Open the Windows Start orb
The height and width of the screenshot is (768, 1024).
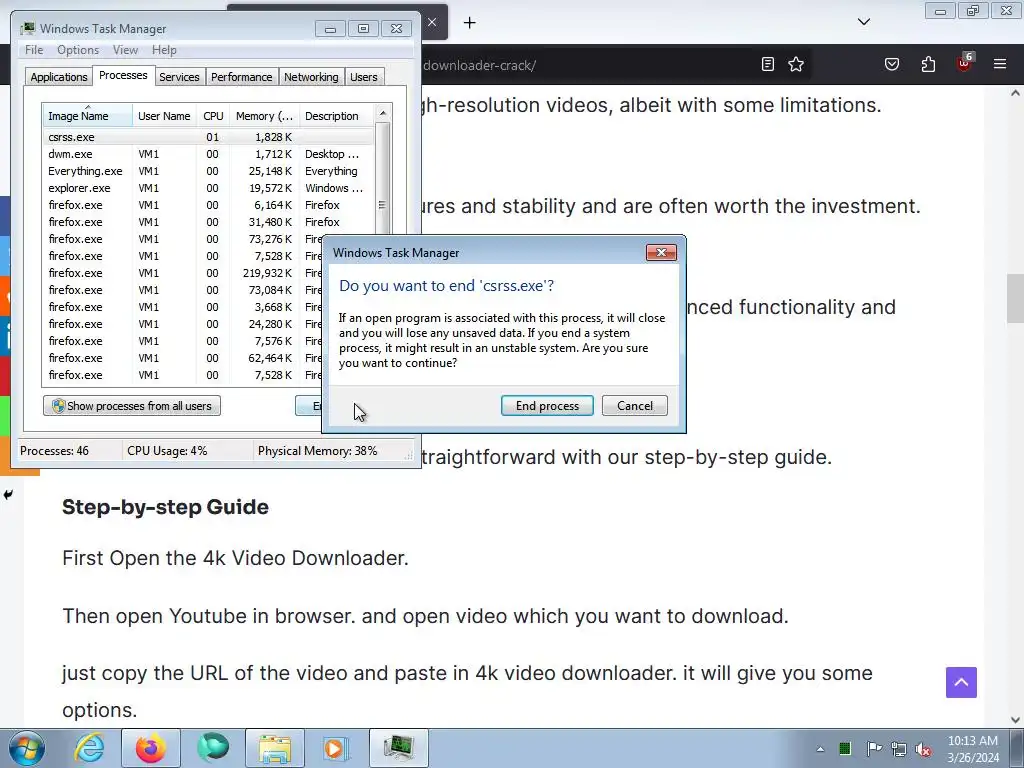tap(27, 748)
